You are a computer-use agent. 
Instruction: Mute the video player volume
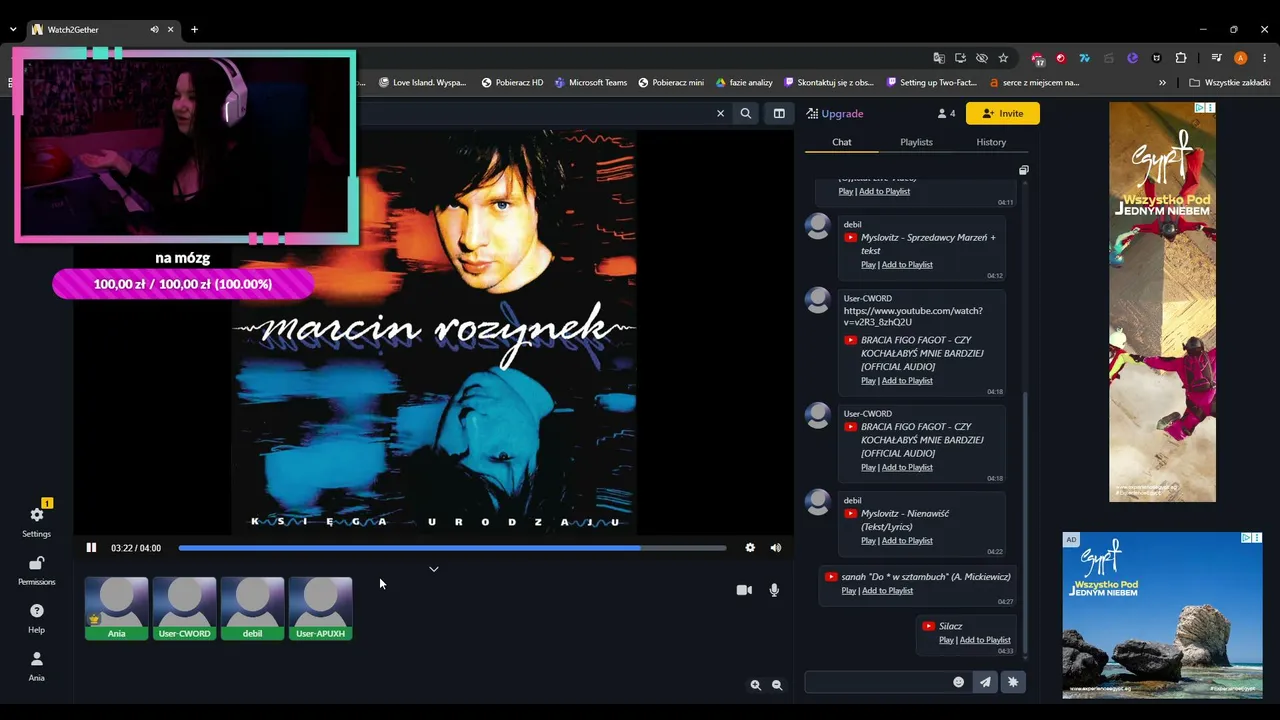[776, 548]
